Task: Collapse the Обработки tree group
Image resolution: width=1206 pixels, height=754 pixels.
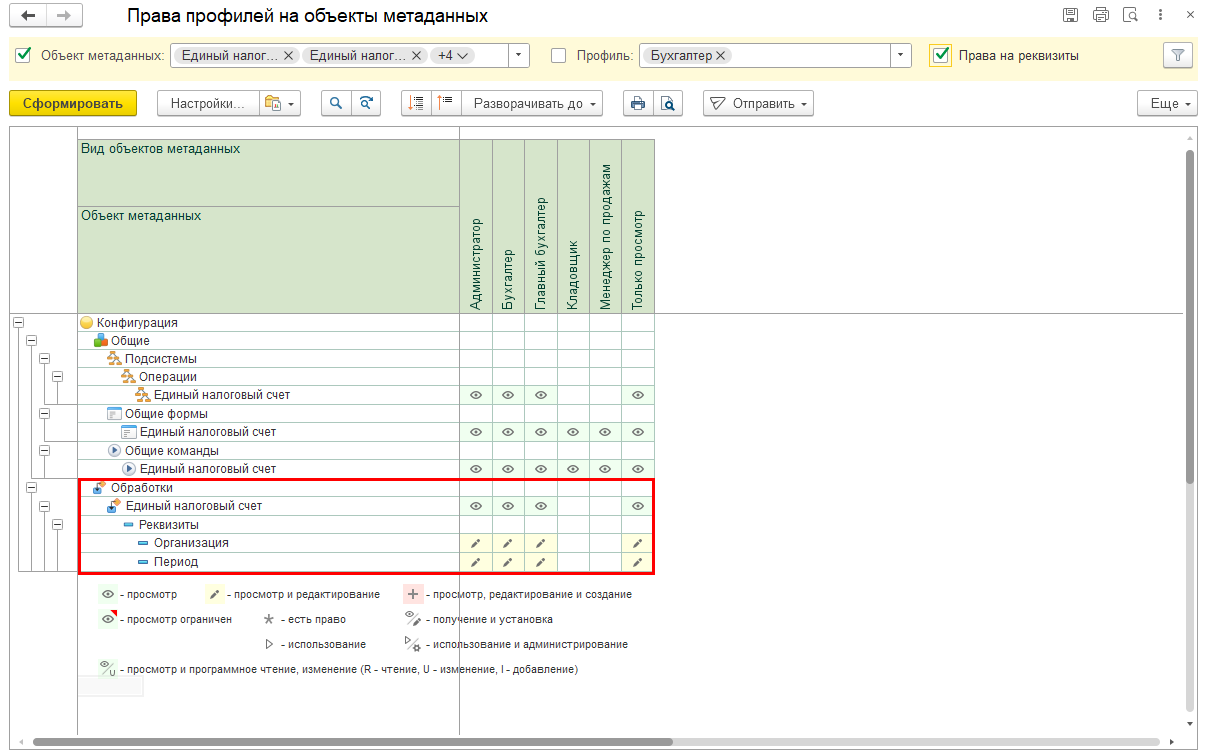Action: [32, 488]
